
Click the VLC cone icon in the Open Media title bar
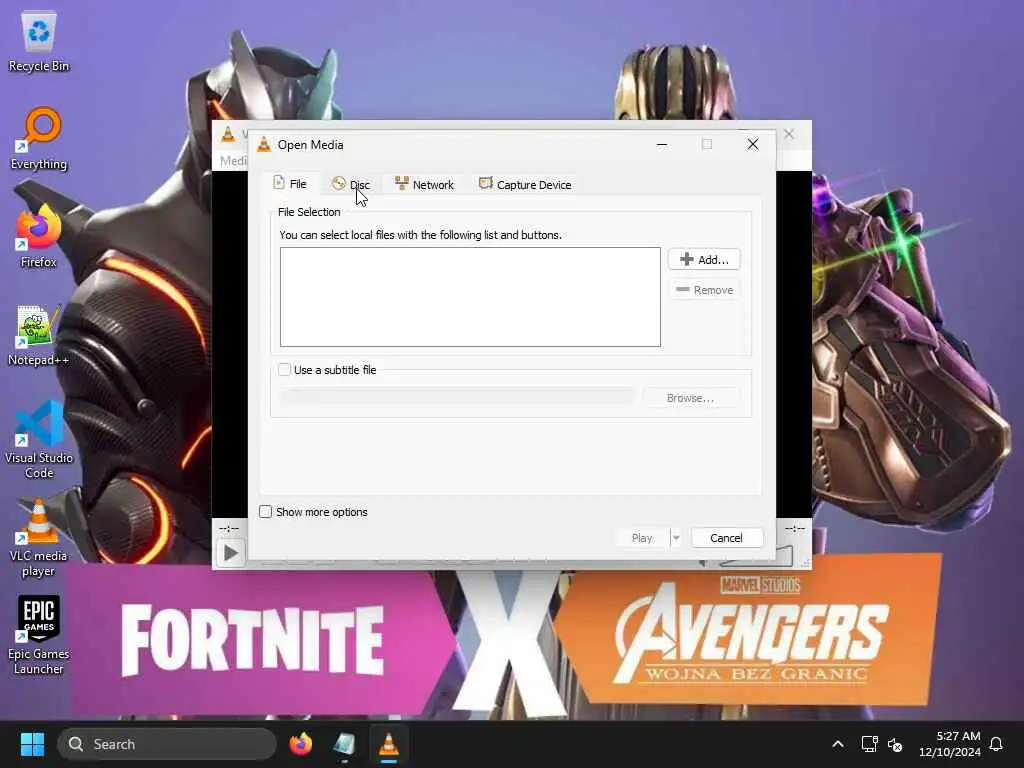click(x=264, y=144)
